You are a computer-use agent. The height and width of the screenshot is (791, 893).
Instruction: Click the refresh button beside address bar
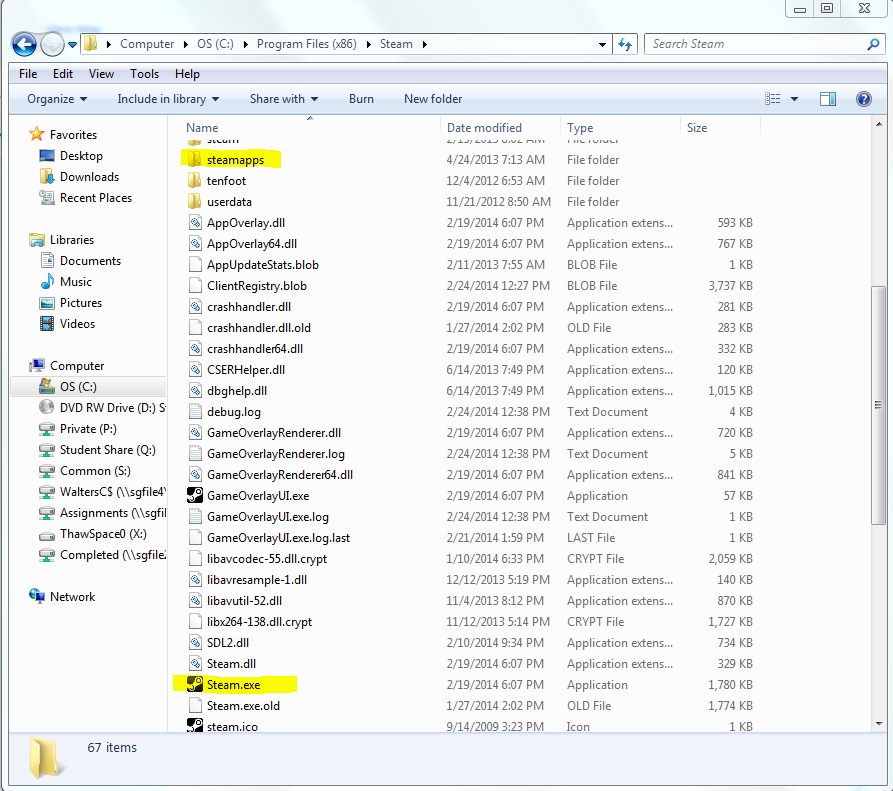[x=625, y=44]
